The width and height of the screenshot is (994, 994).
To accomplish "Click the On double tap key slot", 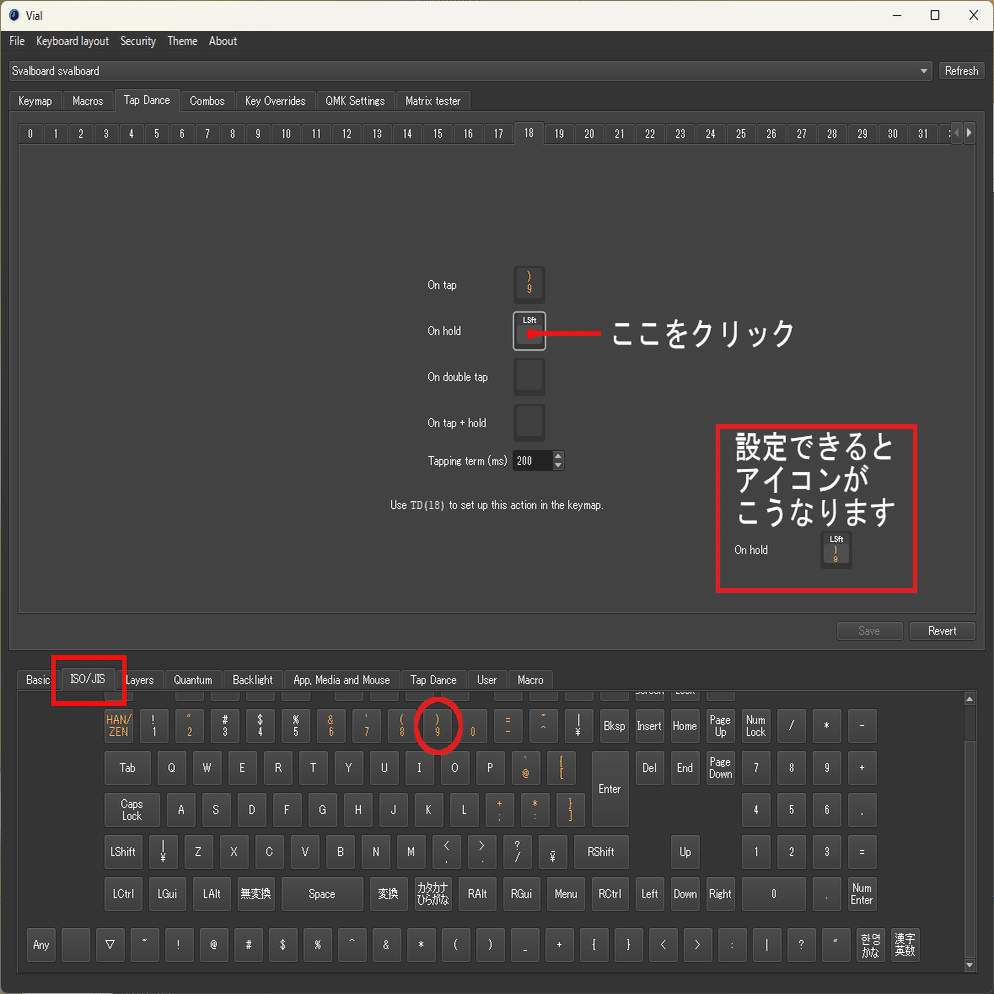I will tap(529, 377).
